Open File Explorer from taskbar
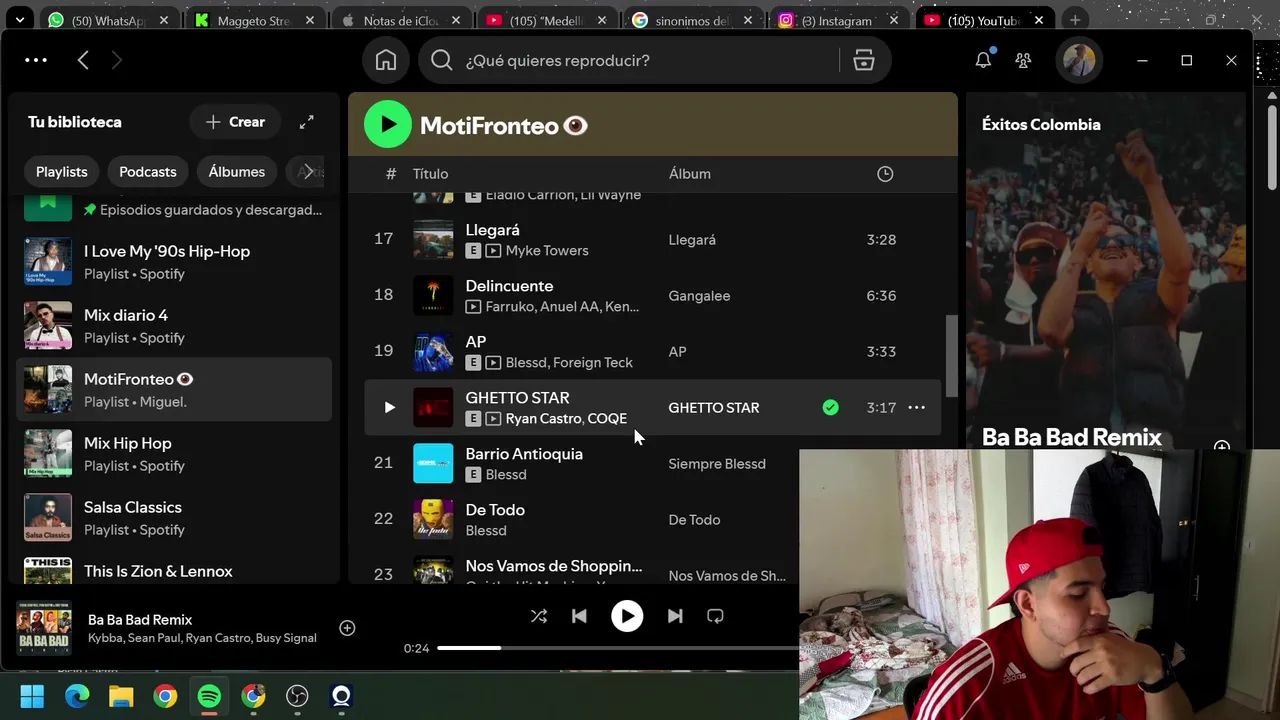 [x=121, y=696]
